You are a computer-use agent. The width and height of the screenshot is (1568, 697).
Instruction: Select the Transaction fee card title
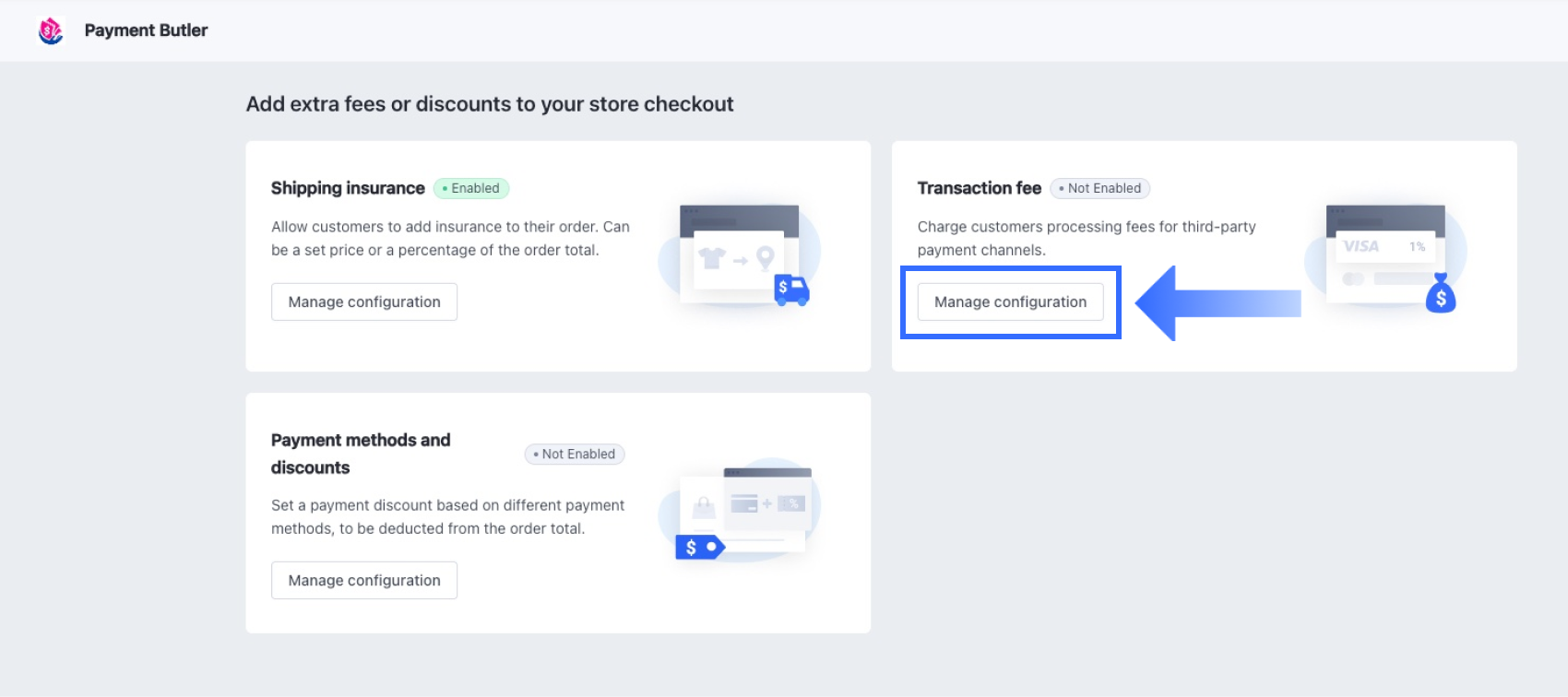point(979,188)
